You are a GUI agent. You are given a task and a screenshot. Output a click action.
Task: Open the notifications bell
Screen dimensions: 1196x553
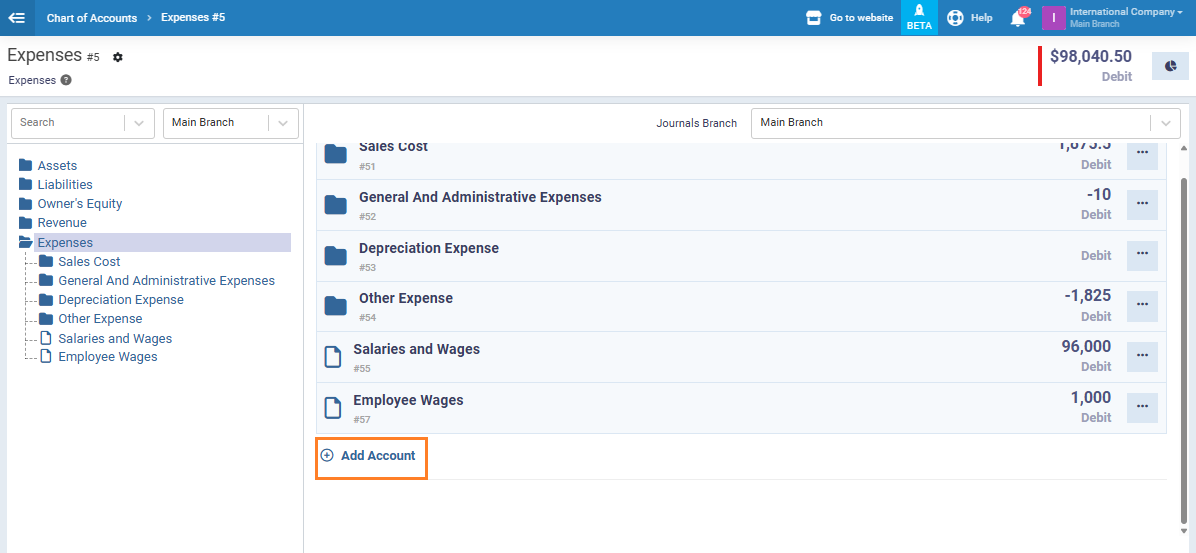coord(1018,18)
